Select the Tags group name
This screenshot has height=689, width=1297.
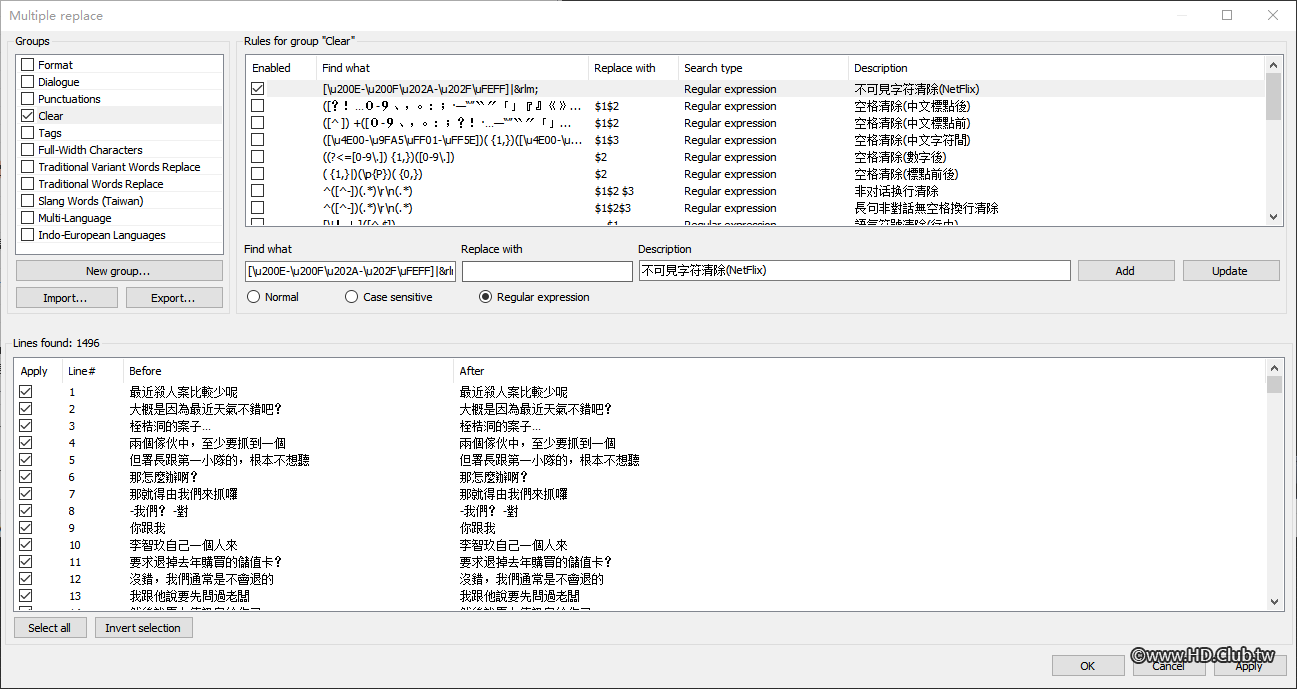pyautogui.click(x=50, y=133)
